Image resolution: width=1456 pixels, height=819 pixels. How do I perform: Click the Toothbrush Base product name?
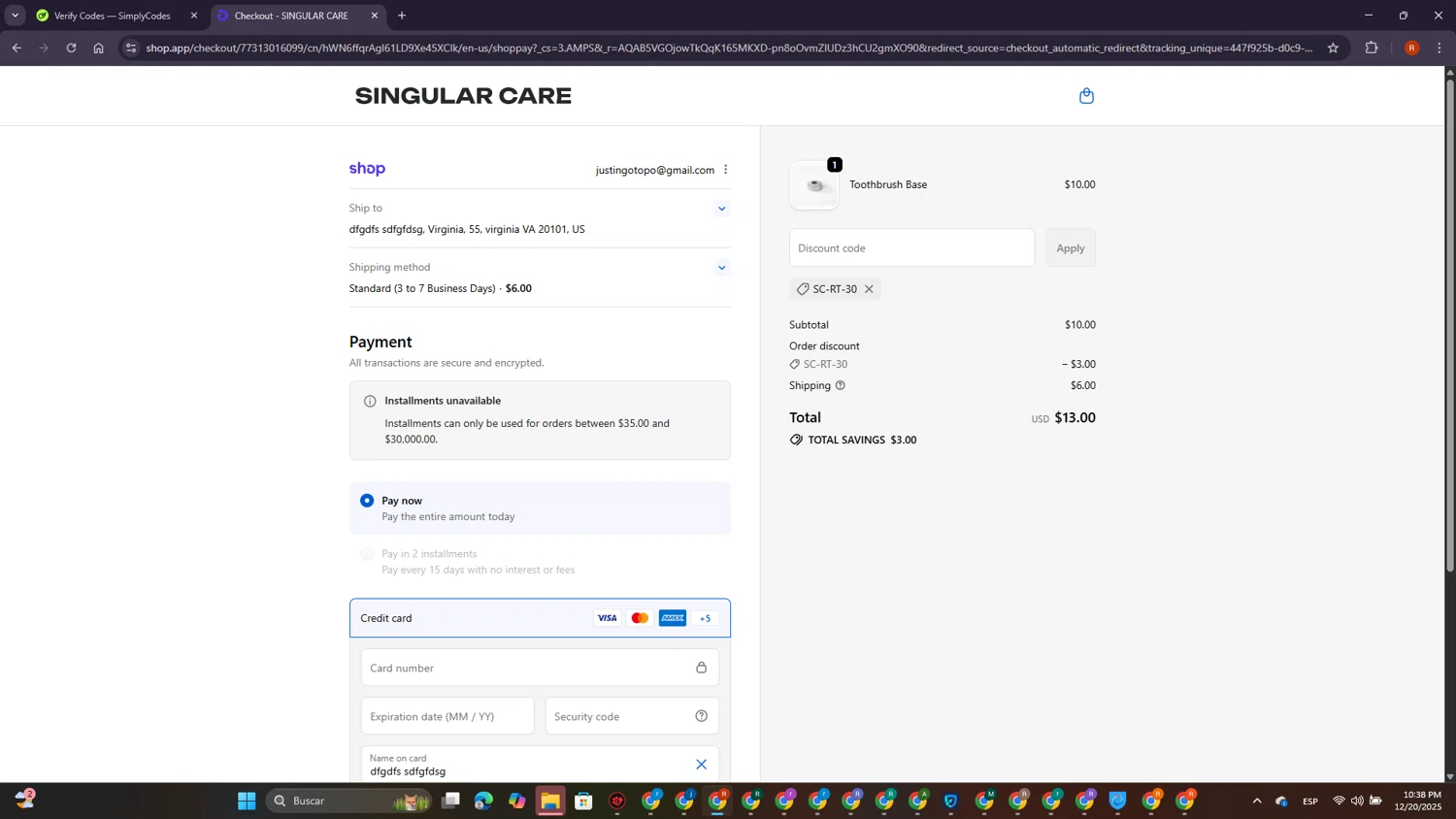tap(888, 184)
